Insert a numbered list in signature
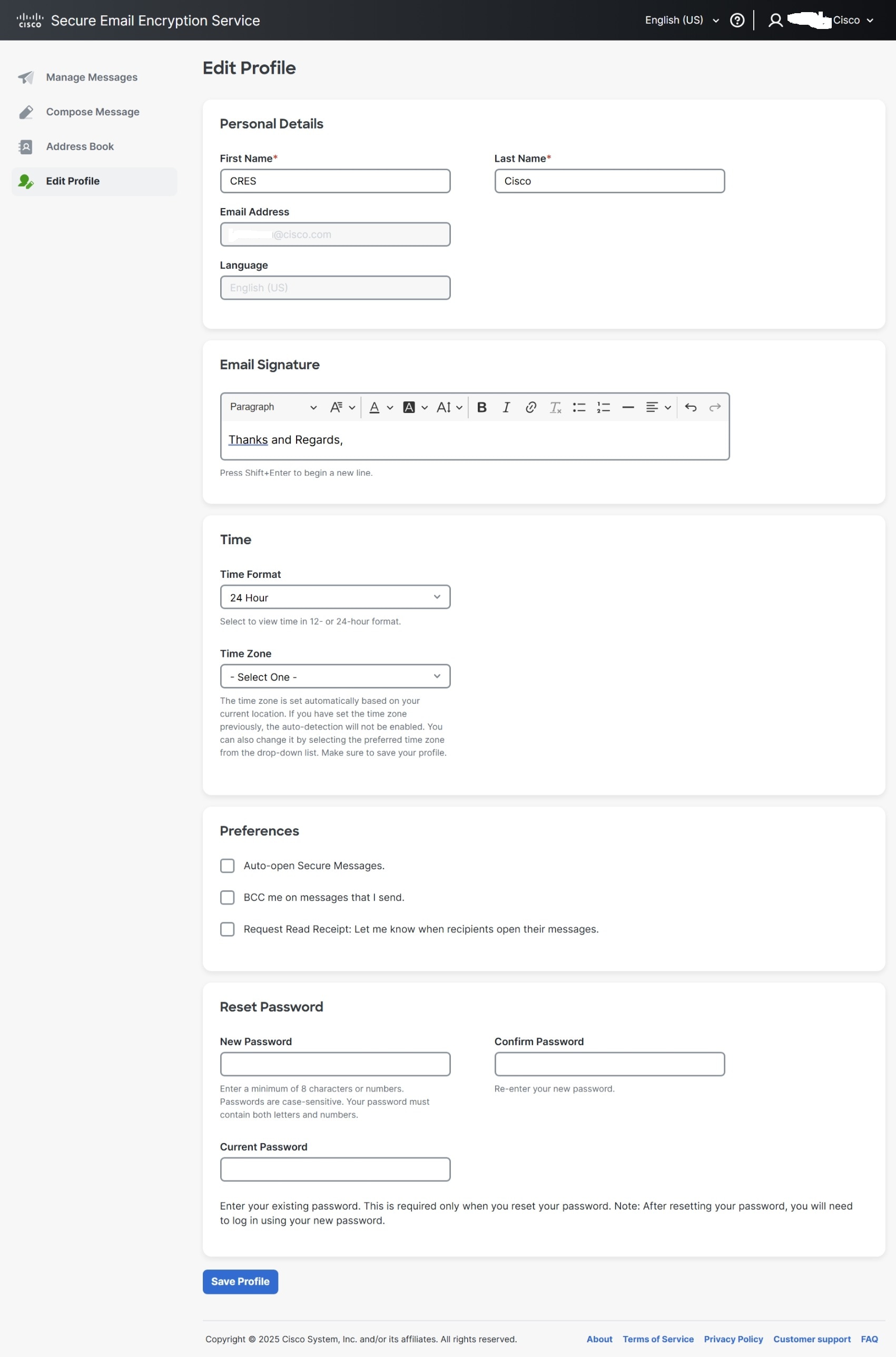 (604, 407)
